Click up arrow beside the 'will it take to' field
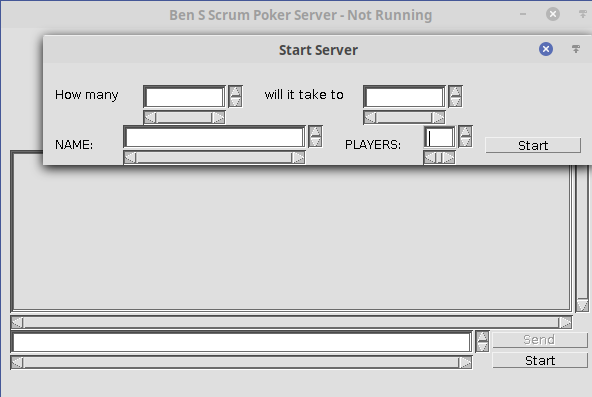Image resolution: width=592 pixels, height=397 pixels. point(455,91)
